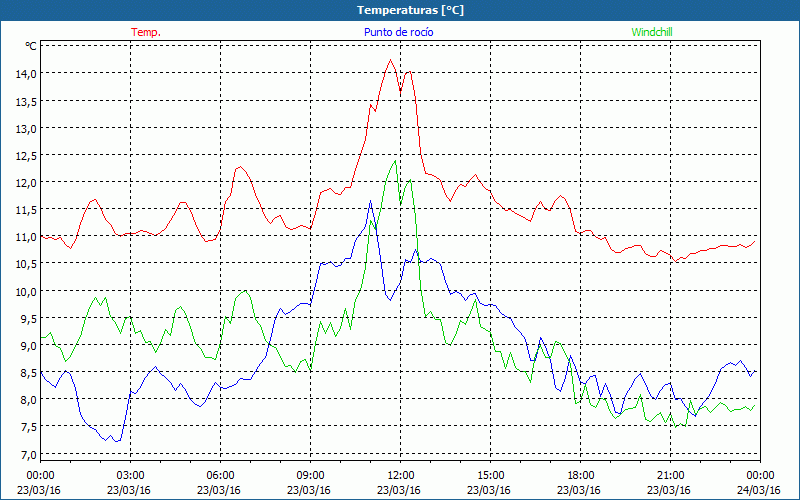
Task: Click the °C unit label on the axis
Action: pos(31,46)
